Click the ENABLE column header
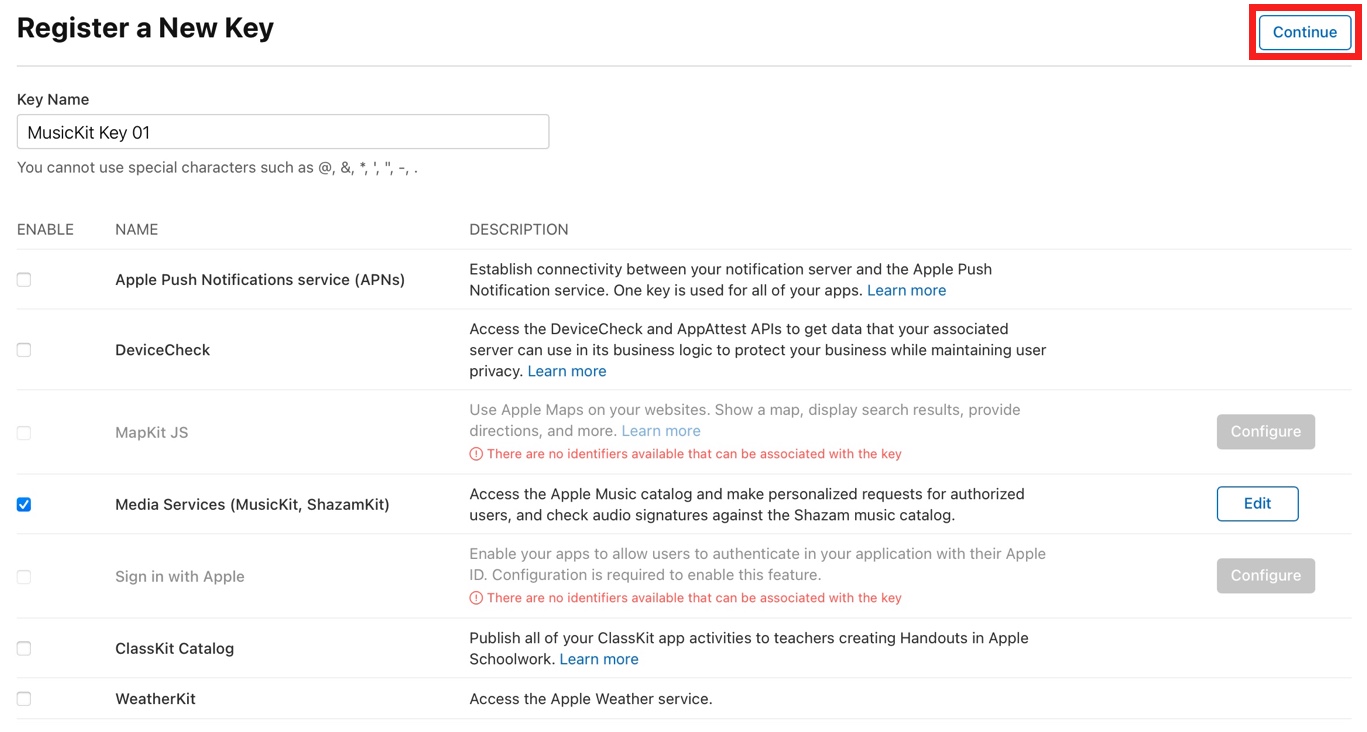Screen dimensions: 1367x732 point(45,230)
